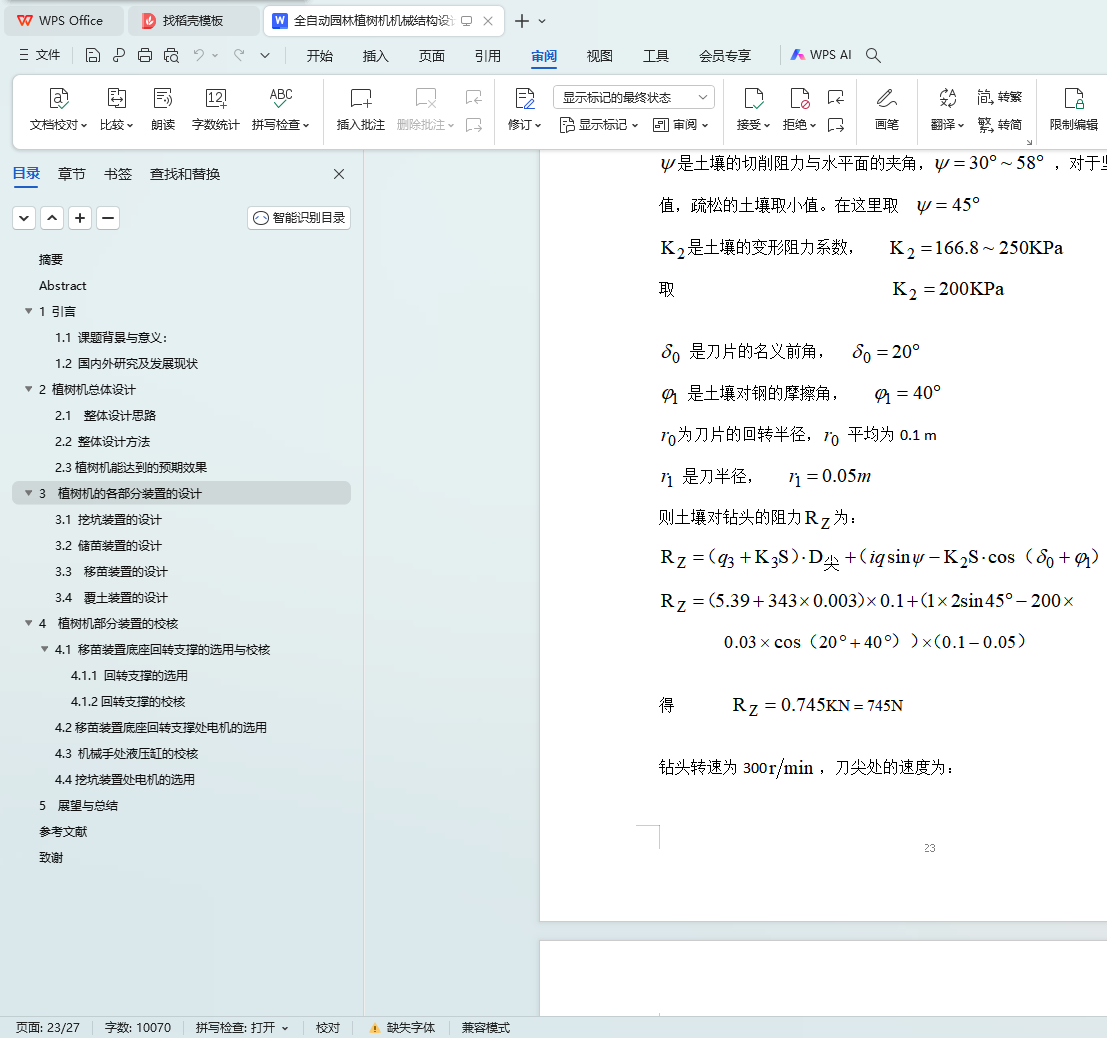
Task: Open 字数统计 word count
Action: pos(215,109)
